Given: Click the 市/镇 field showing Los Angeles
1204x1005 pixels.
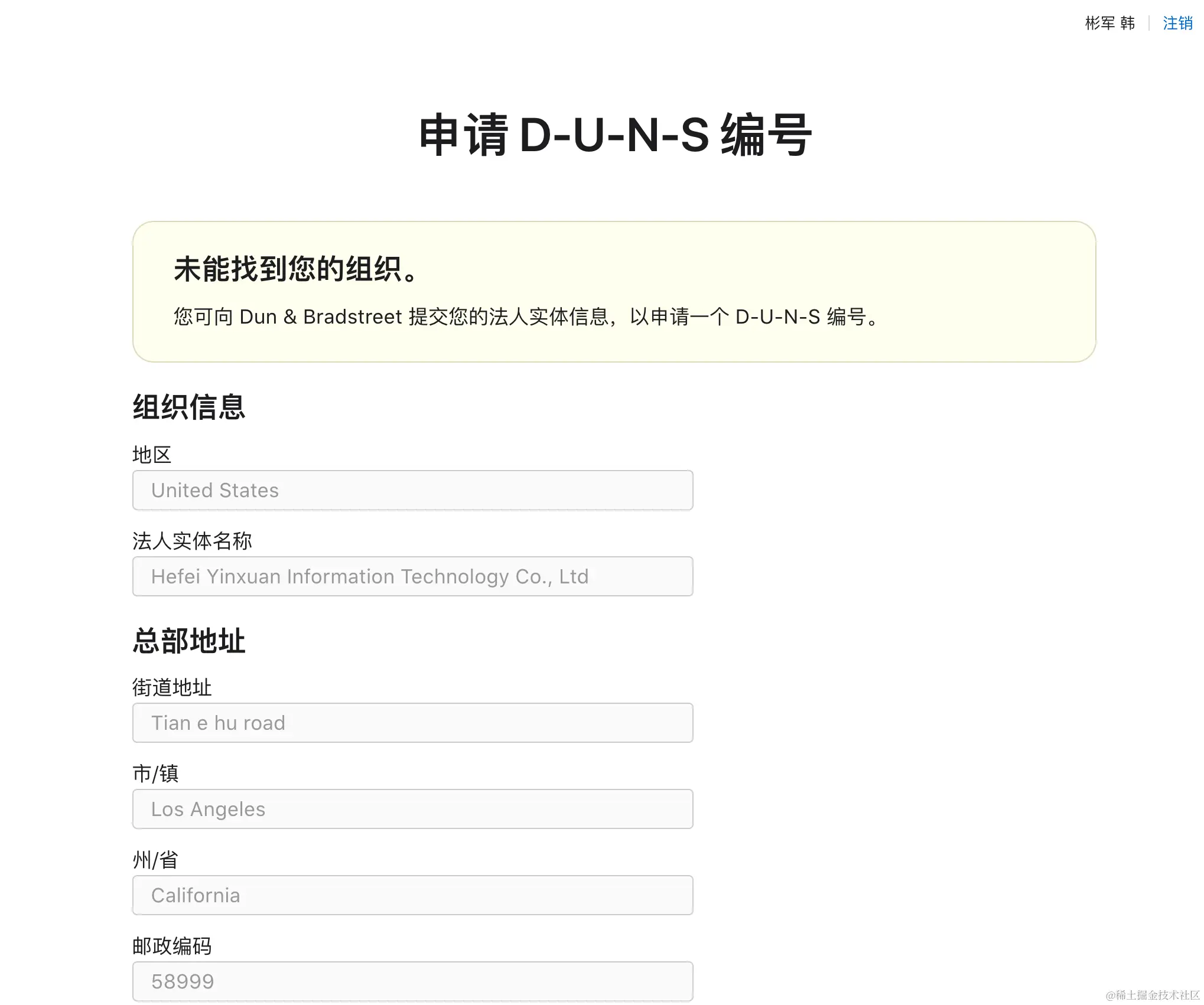Looking at the screenshot, I should 412,809.
